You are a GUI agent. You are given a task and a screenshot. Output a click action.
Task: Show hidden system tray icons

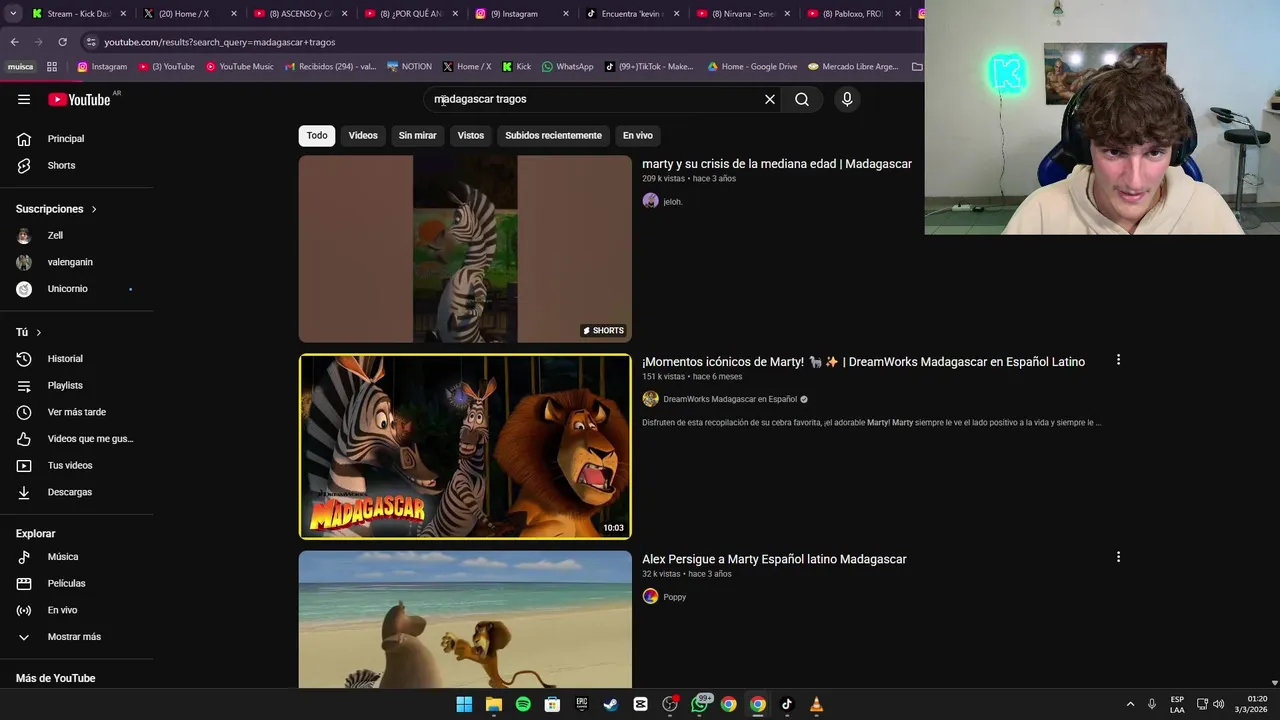coord(1130,704)
